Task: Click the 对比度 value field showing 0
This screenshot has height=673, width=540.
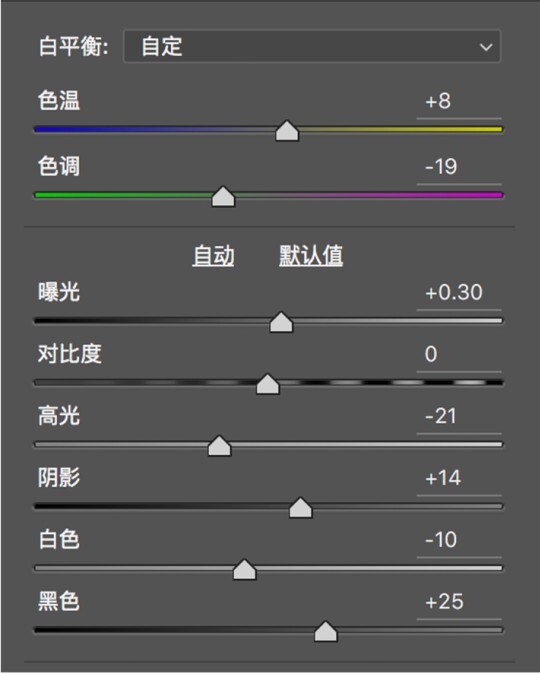Action: click(x=459, y=355)
